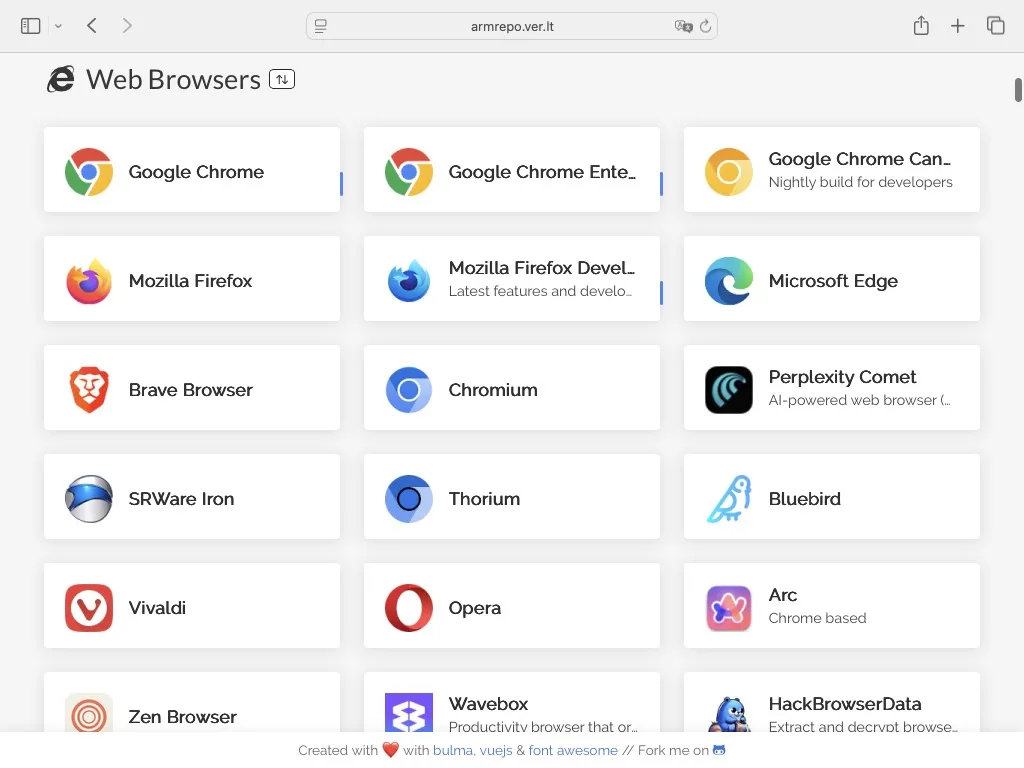This screenshot has height=768, width=1024.
Task: Click the armrepo.ver.lt address field
Action: click(x=512, y=26)
